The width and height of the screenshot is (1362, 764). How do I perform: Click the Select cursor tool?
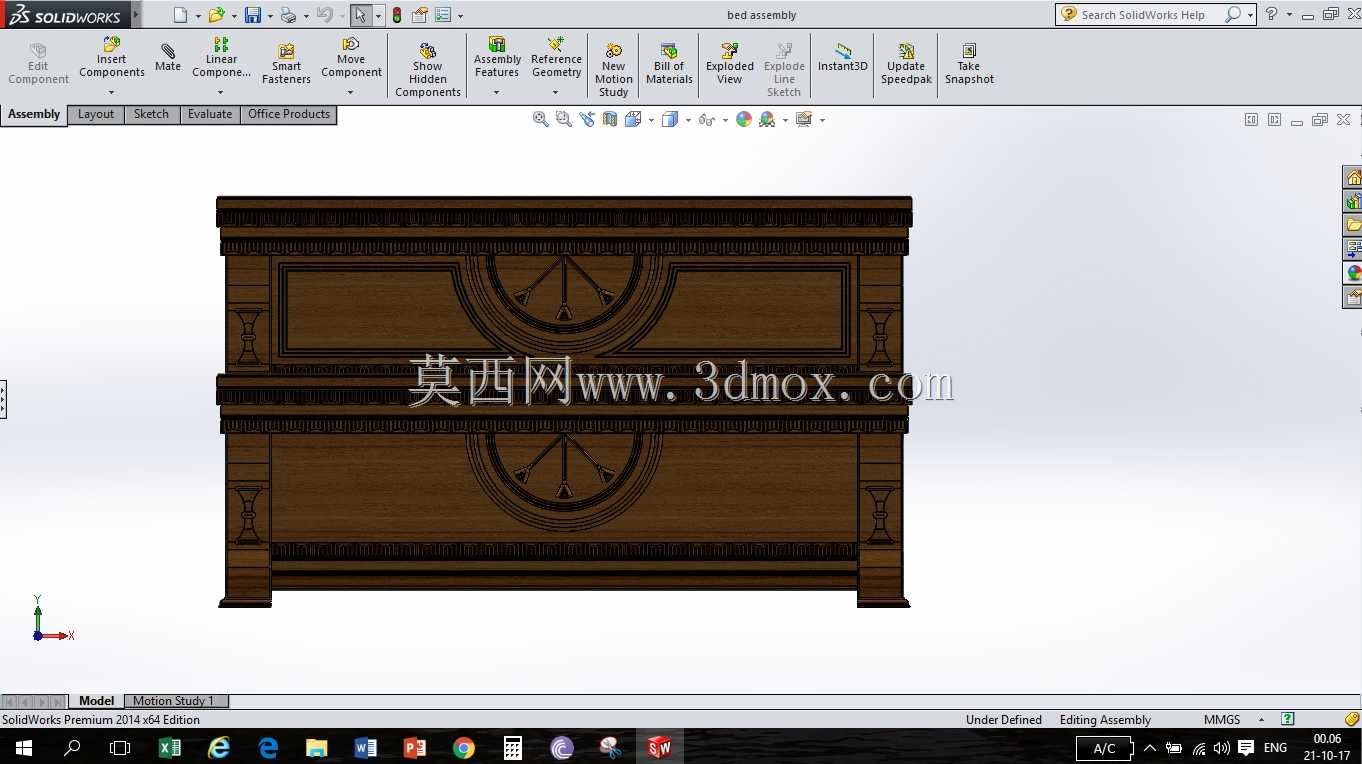point(360,15)
